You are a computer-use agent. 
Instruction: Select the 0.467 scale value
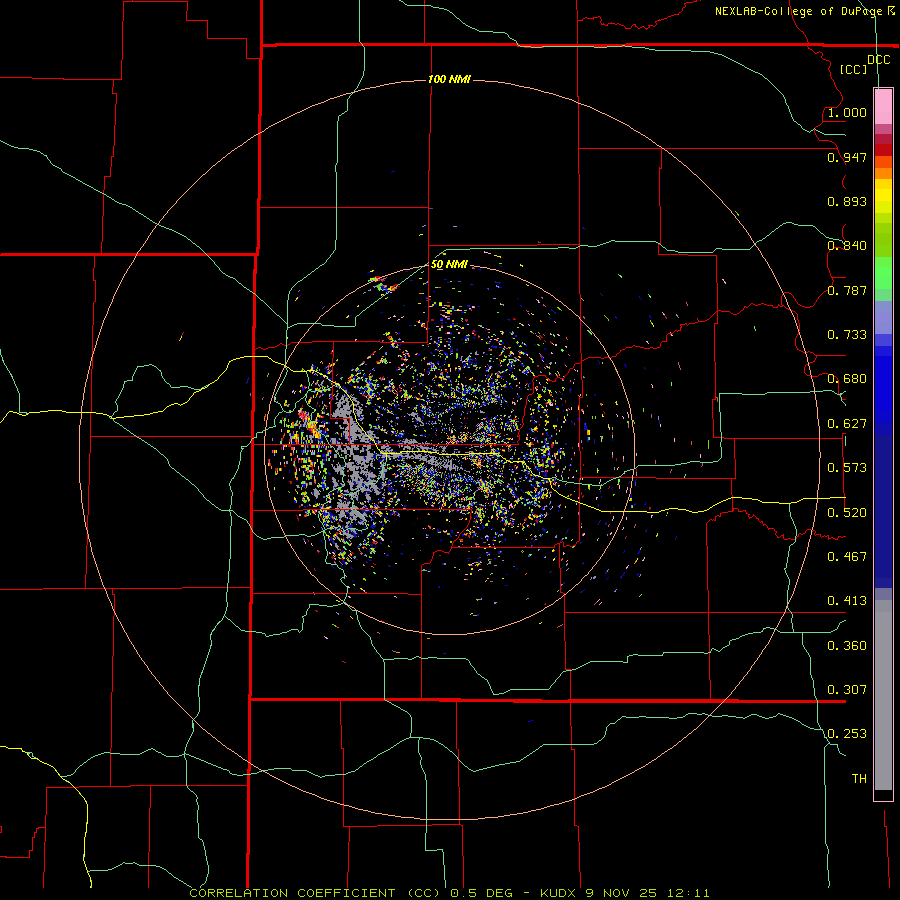click(x=847, y=557)
